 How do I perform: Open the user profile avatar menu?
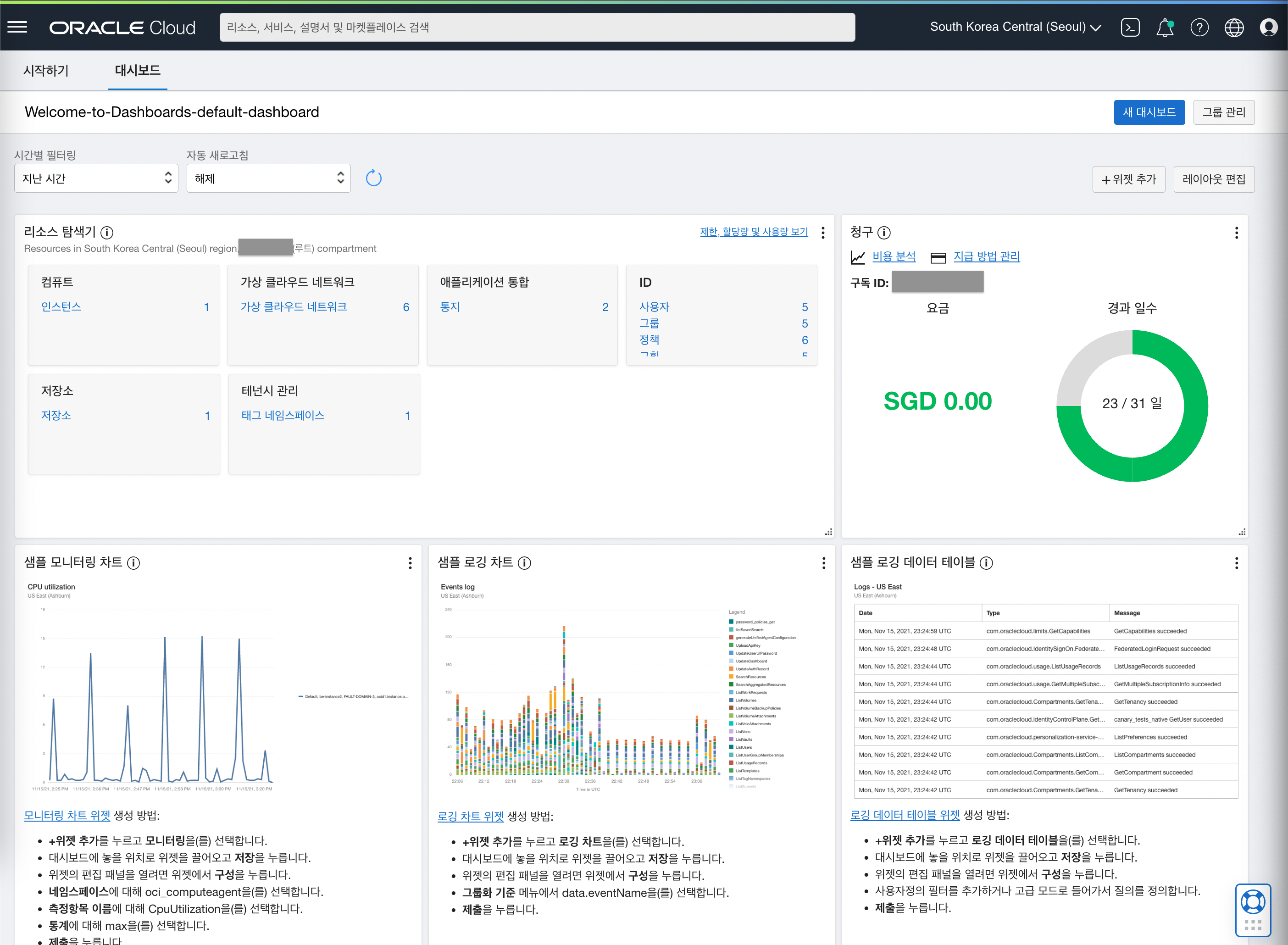point(1269,27)
